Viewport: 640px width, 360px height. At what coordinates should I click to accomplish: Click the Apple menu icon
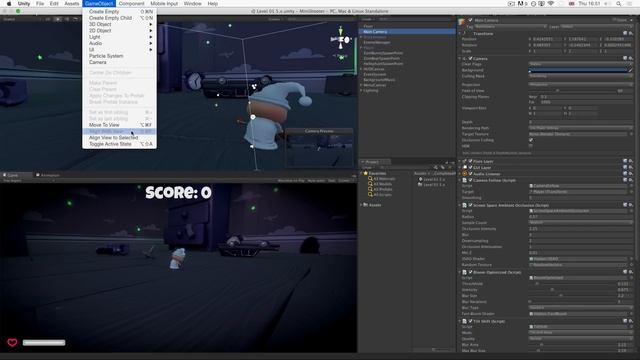9,4
